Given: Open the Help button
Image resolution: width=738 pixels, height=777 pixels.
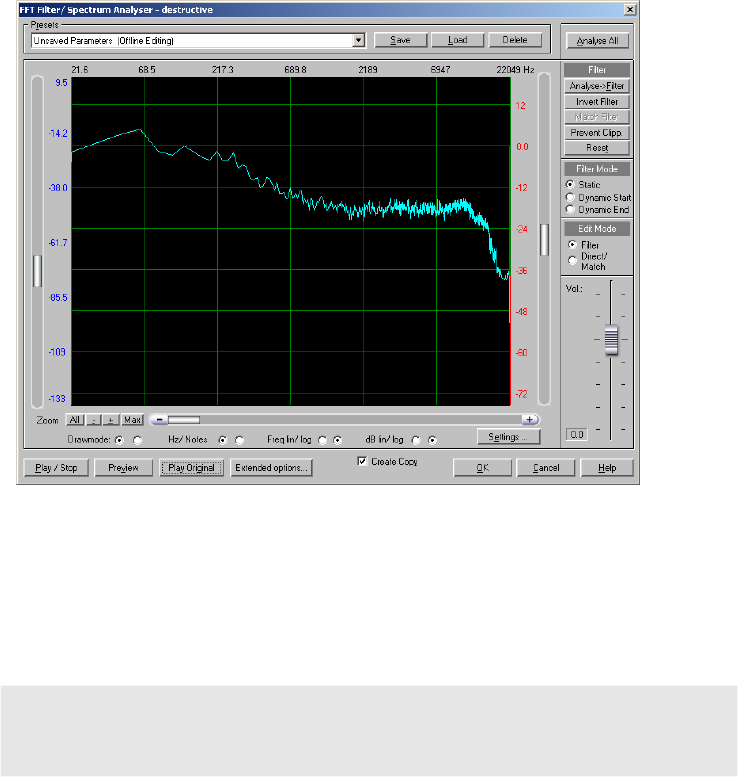Looking at the screenshot, I should (607, 468).
